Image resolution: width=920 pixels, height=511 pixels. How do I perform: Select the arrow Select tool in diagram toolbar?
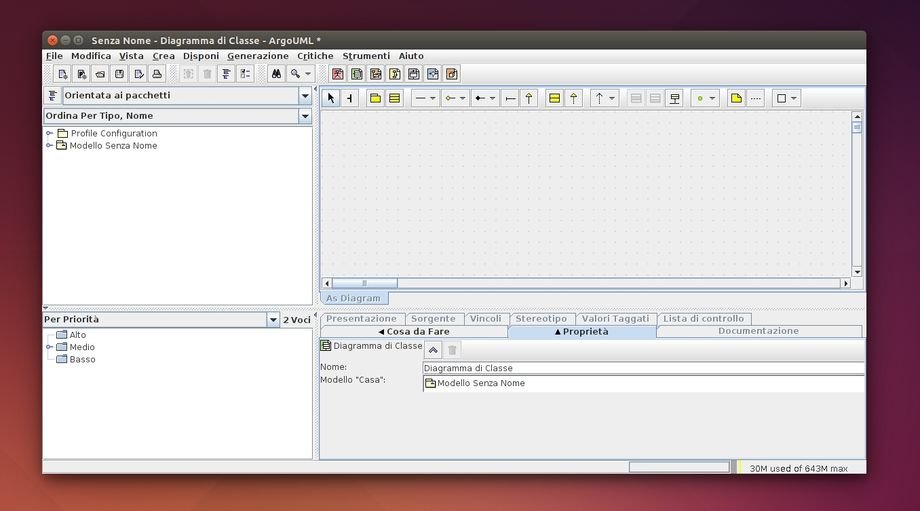332,98
